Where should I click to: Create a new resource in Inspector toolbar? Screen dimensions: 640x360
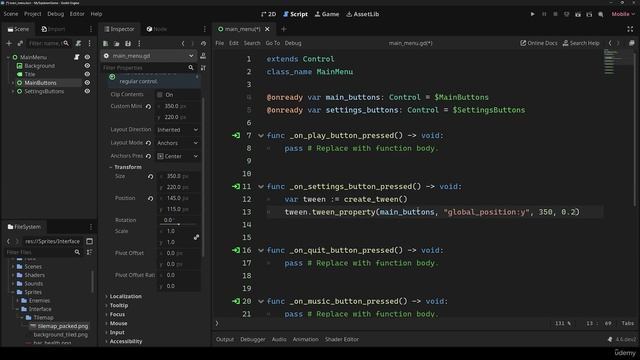pos(106,43)
